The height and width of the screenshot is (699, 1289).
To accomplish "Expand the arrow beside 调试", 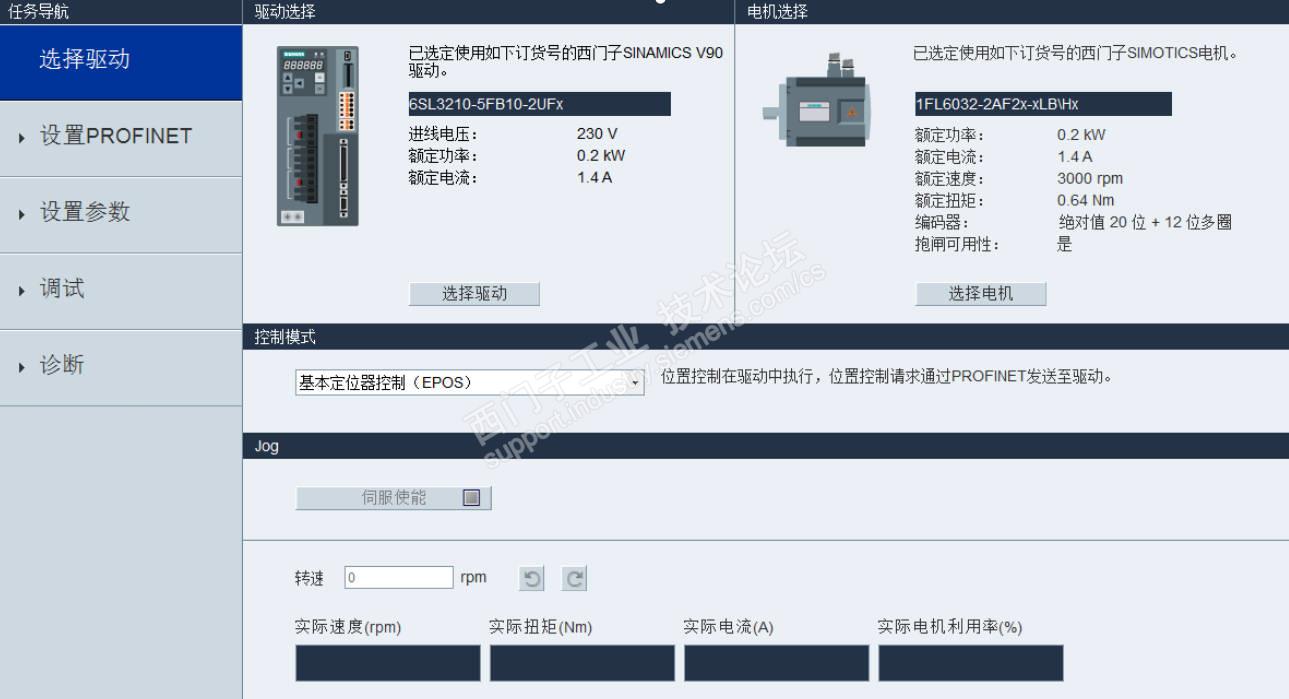I will [22, 291].
